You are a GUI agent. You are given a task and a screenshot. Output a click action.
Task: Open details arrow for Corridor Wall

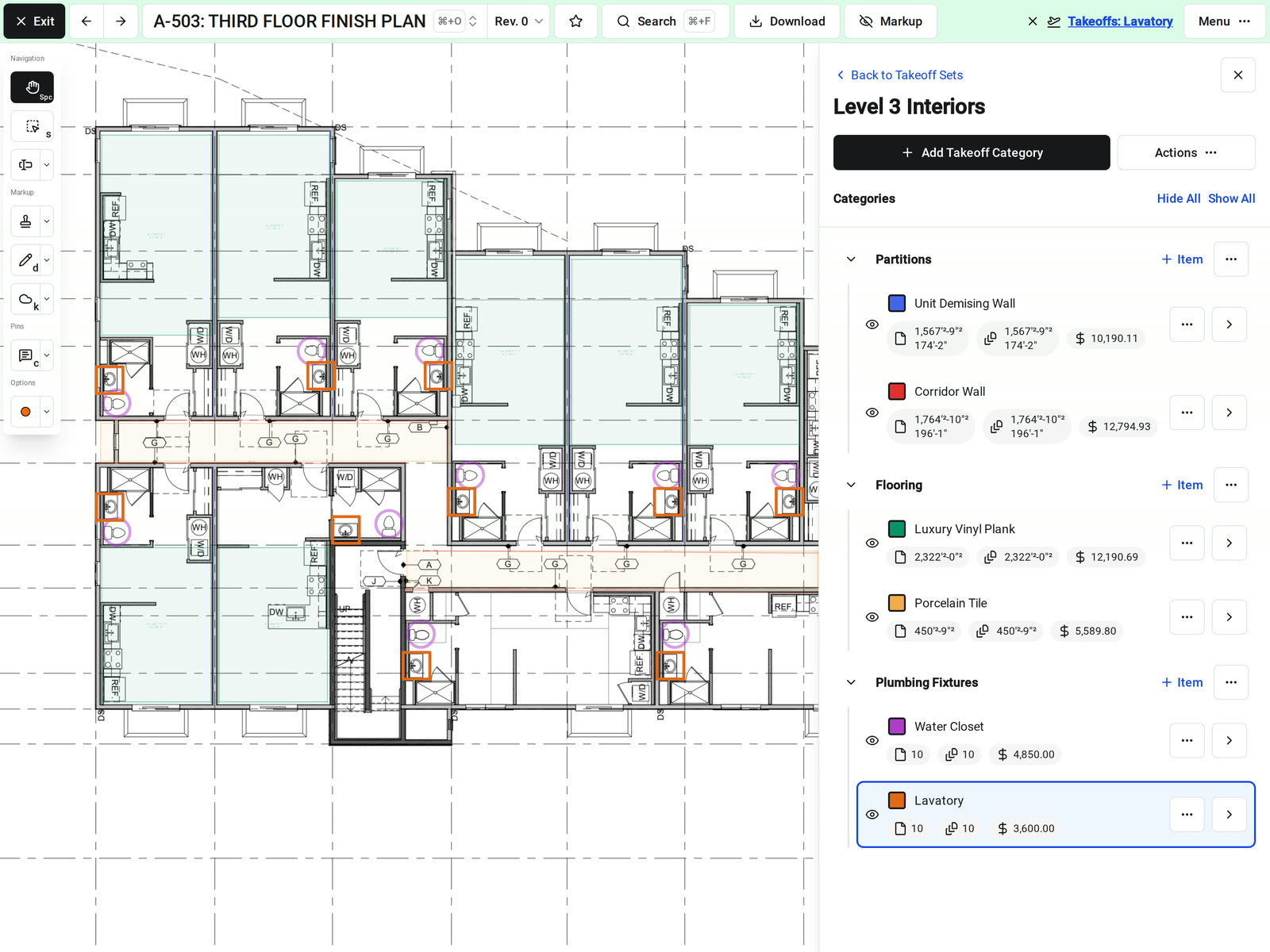tap(1229, 413)
